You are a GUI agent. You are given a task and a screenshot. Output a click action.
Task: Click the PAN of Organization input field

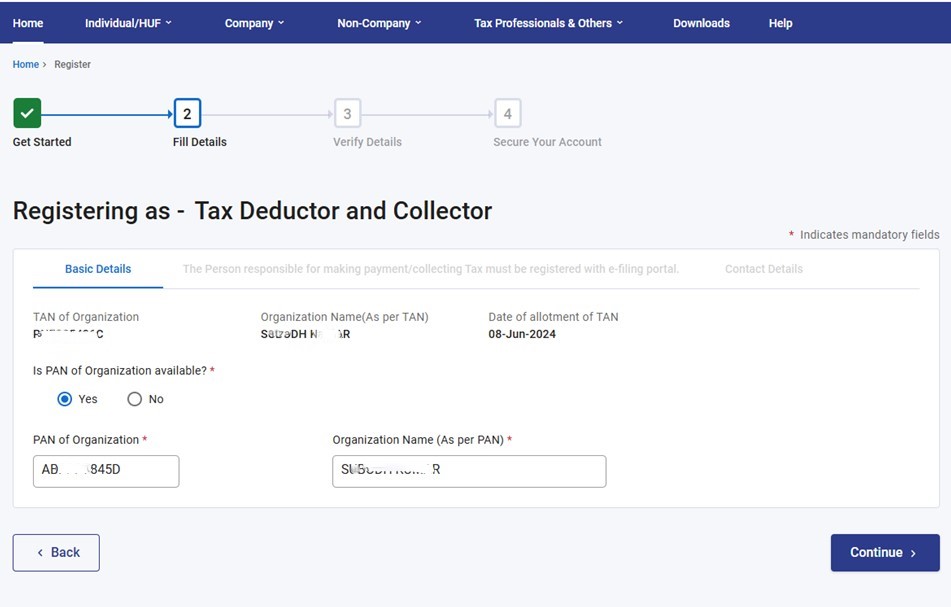tap(106, 471)
